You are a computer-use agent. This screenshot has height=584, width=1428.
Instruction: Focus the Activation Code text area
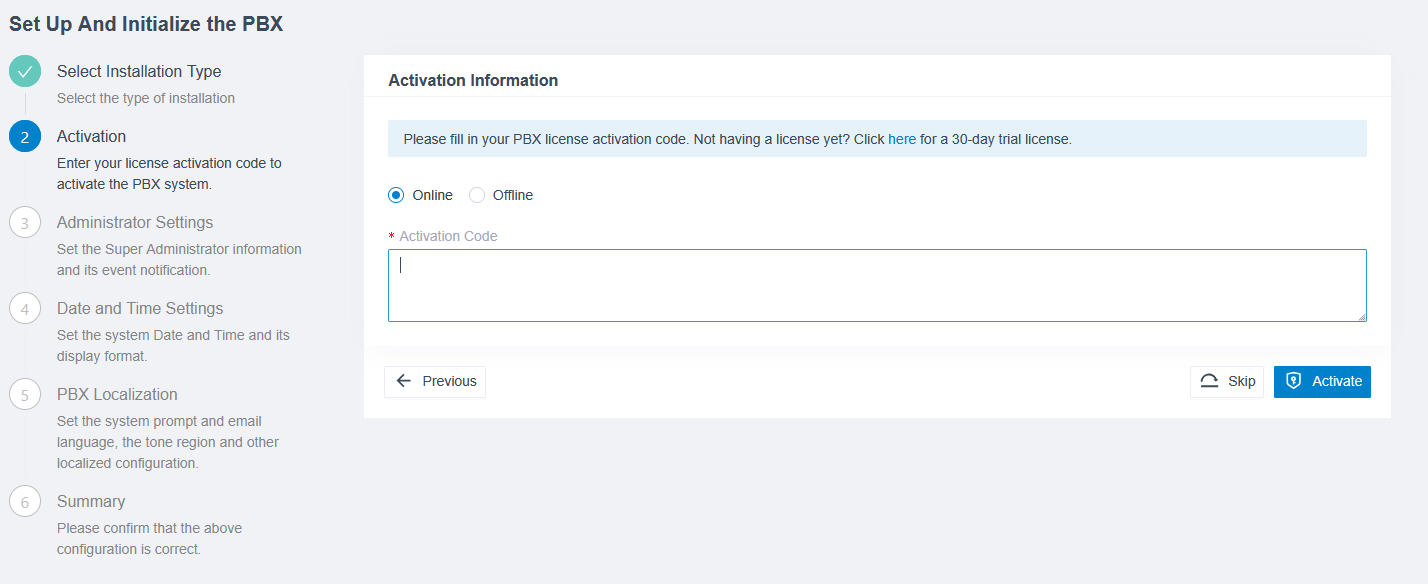coord(877,285)
